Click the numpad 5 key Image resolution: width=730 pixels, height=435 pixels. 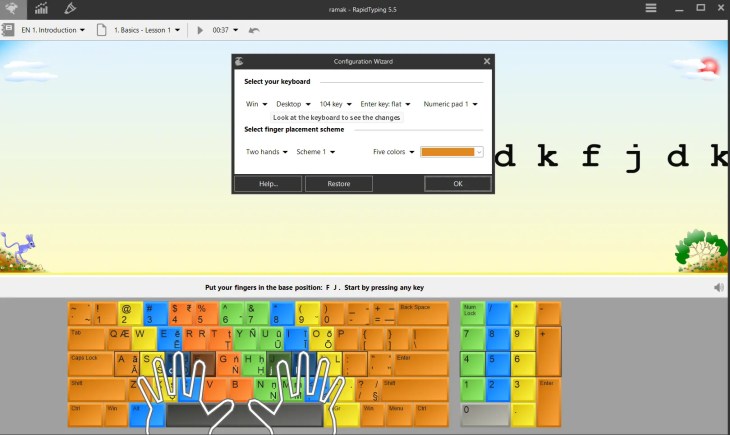click(x=498, y=364)
